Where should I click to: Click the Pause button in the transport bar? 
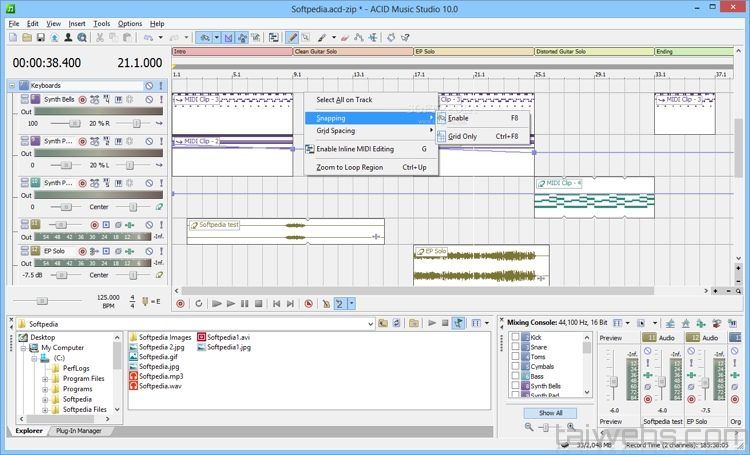[245, 303]
